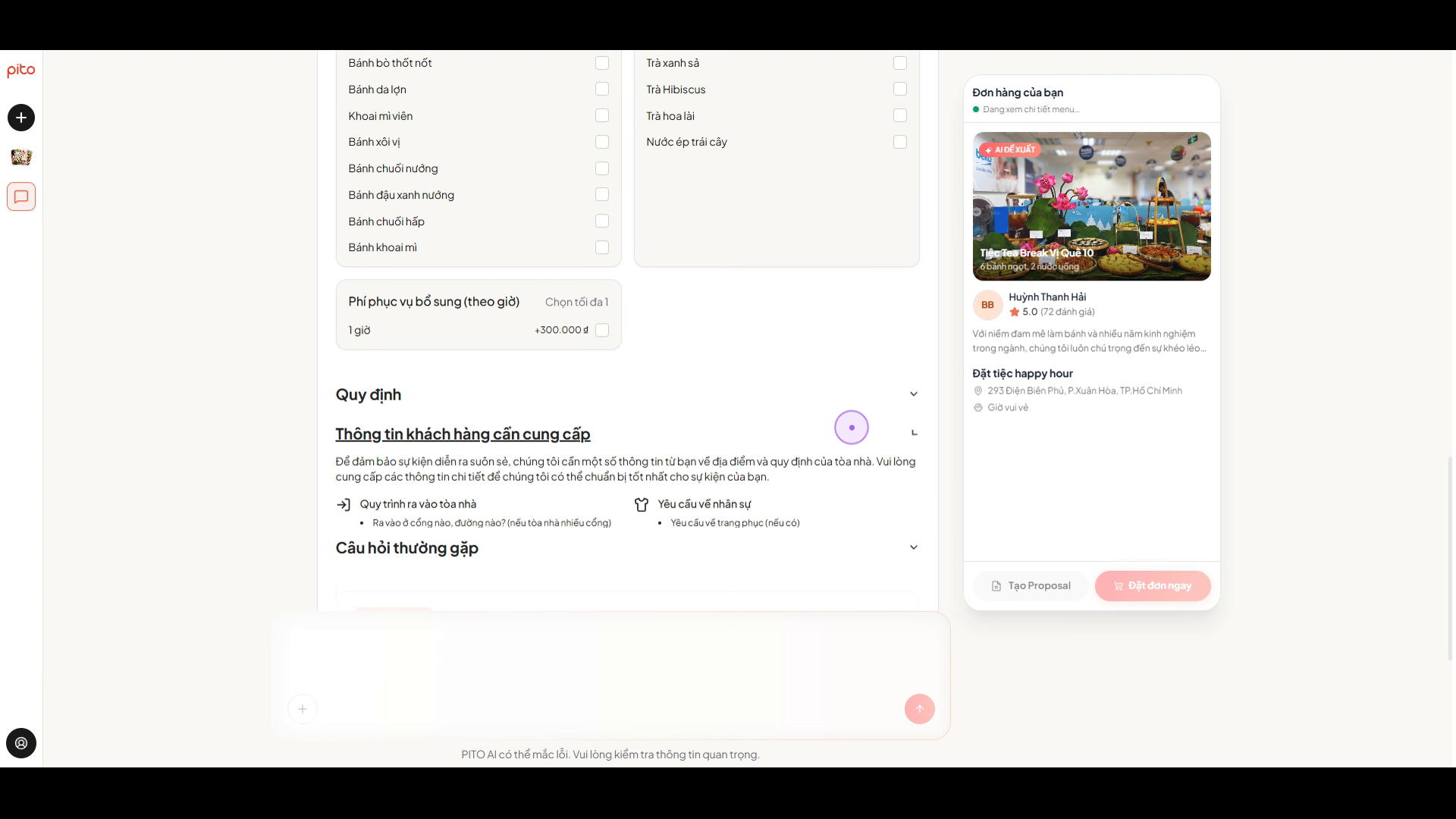Check Bánh đậu xanh nướng
This screenshot has width=1456, height=819.
pos(602,194)
